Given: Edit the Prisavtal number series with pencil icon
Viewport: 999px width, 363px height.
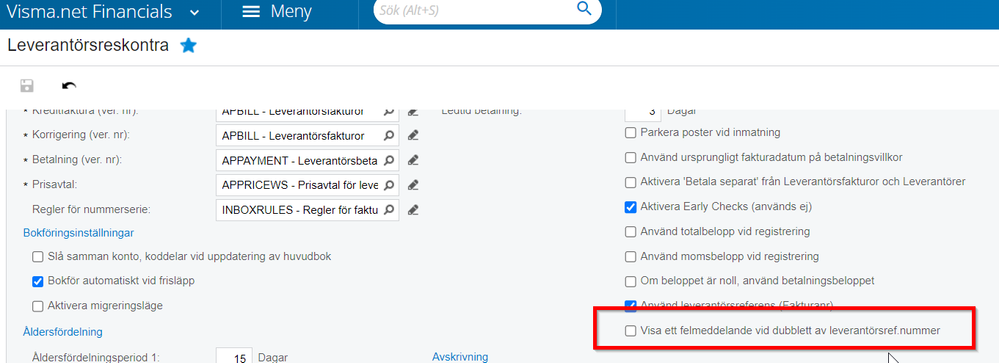Looking at the screenshot, I should (413, 185).
